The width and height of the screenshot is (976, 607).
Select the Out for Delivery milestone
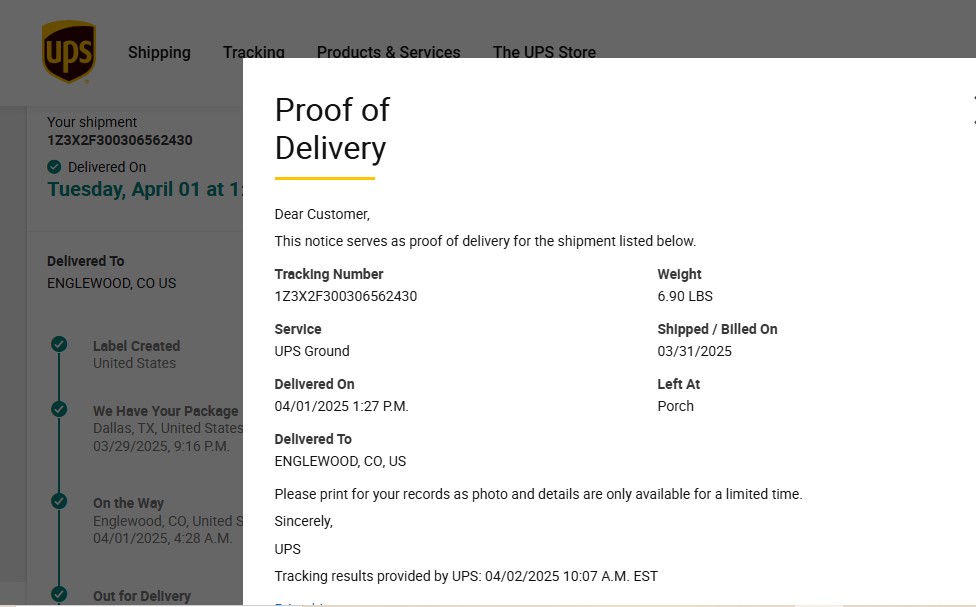(x=141, y=596)
